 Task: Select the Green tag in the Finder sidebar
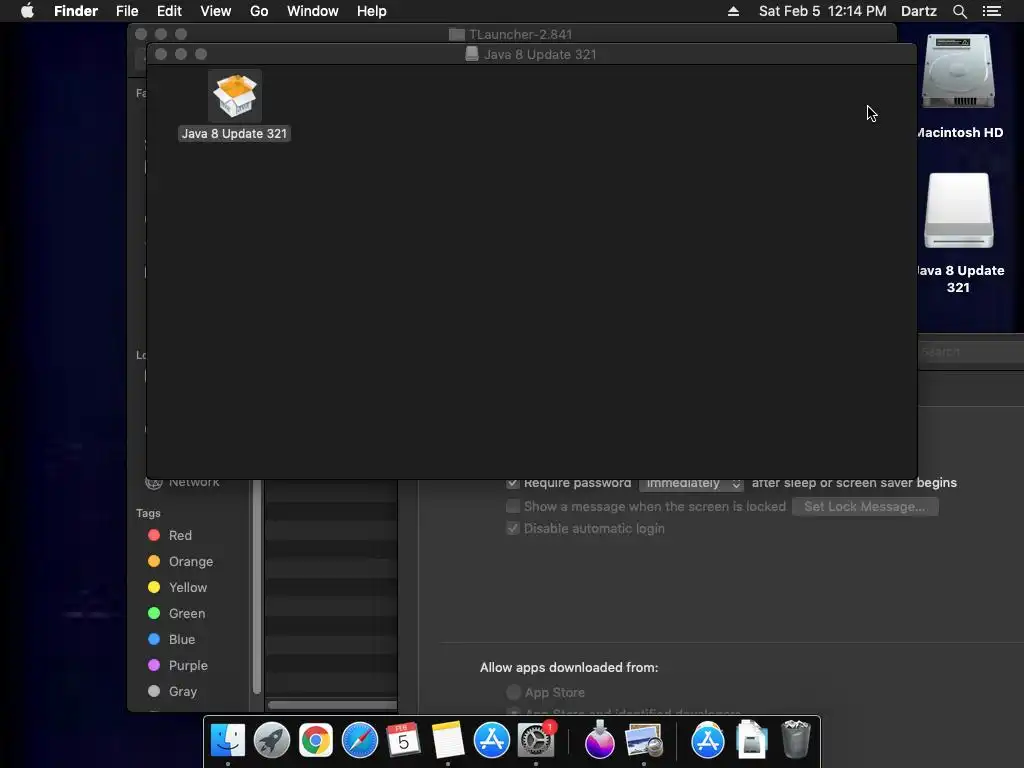[x=176, y=614]
